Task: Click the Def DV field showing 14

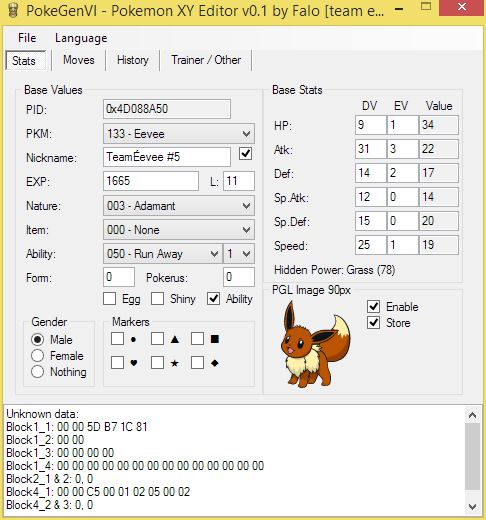Action: click(x=371, y=173)
